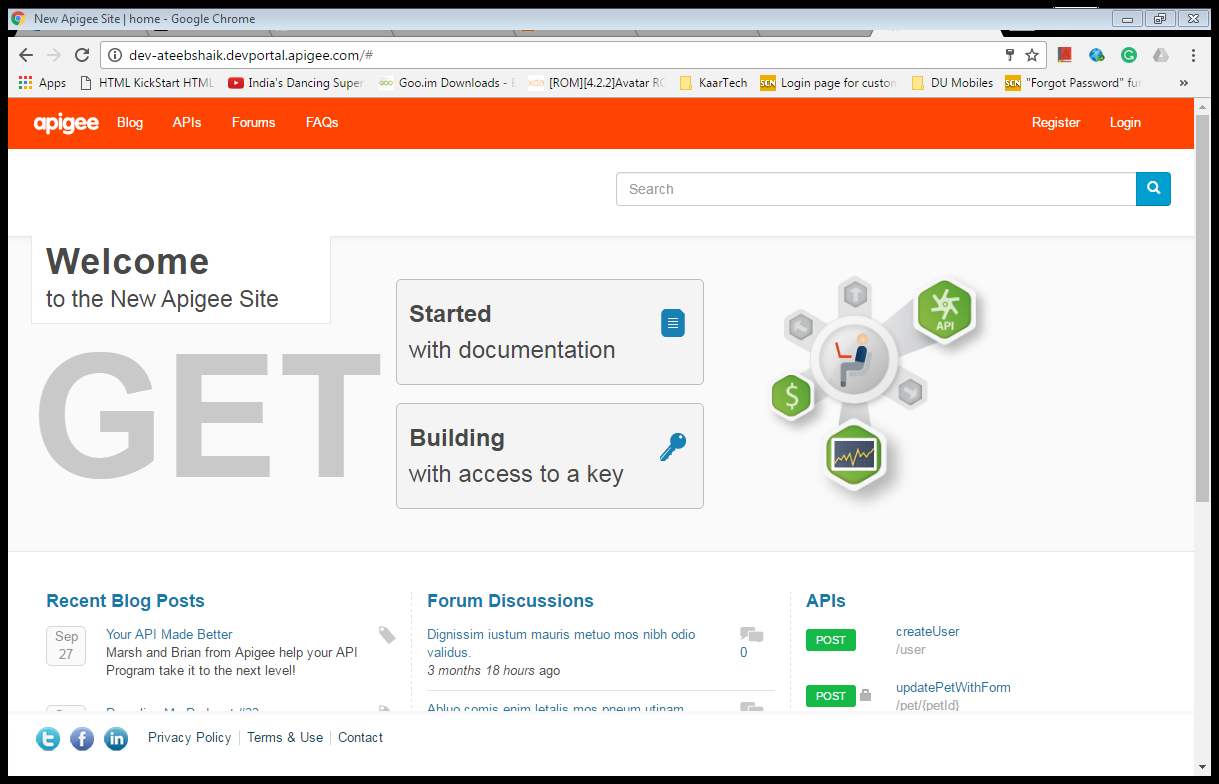1219x784 pixels.
Task: Click the Grammarly extension icon
Action: point(1129,55)
